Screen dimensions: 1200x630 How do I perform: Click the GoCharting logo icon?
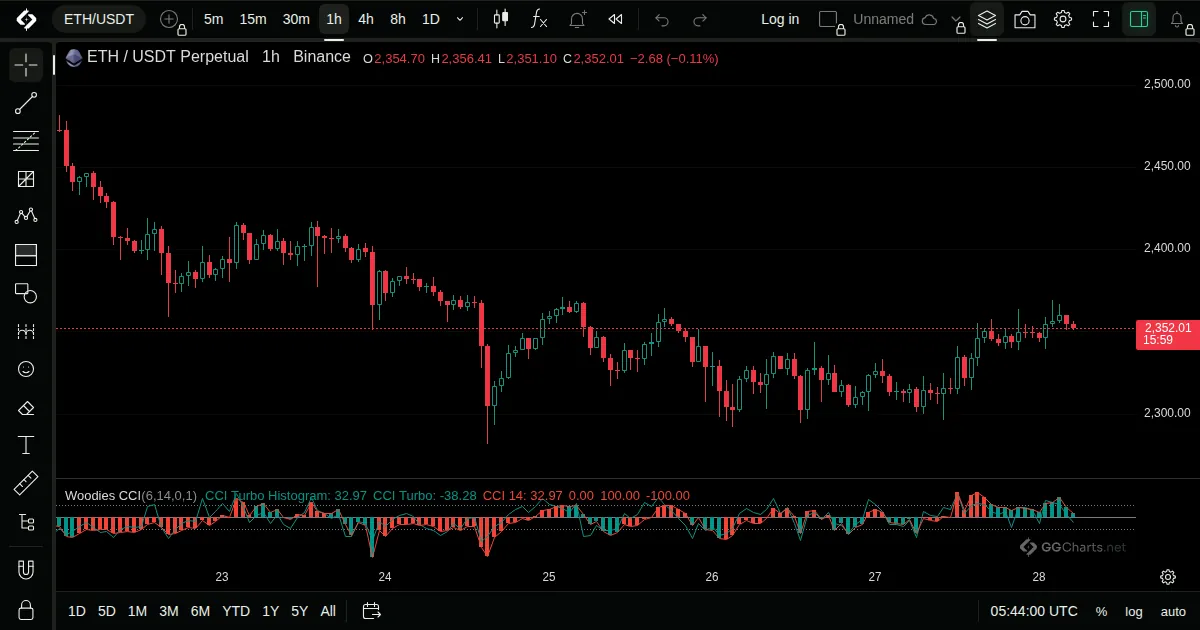coord(26,19)
